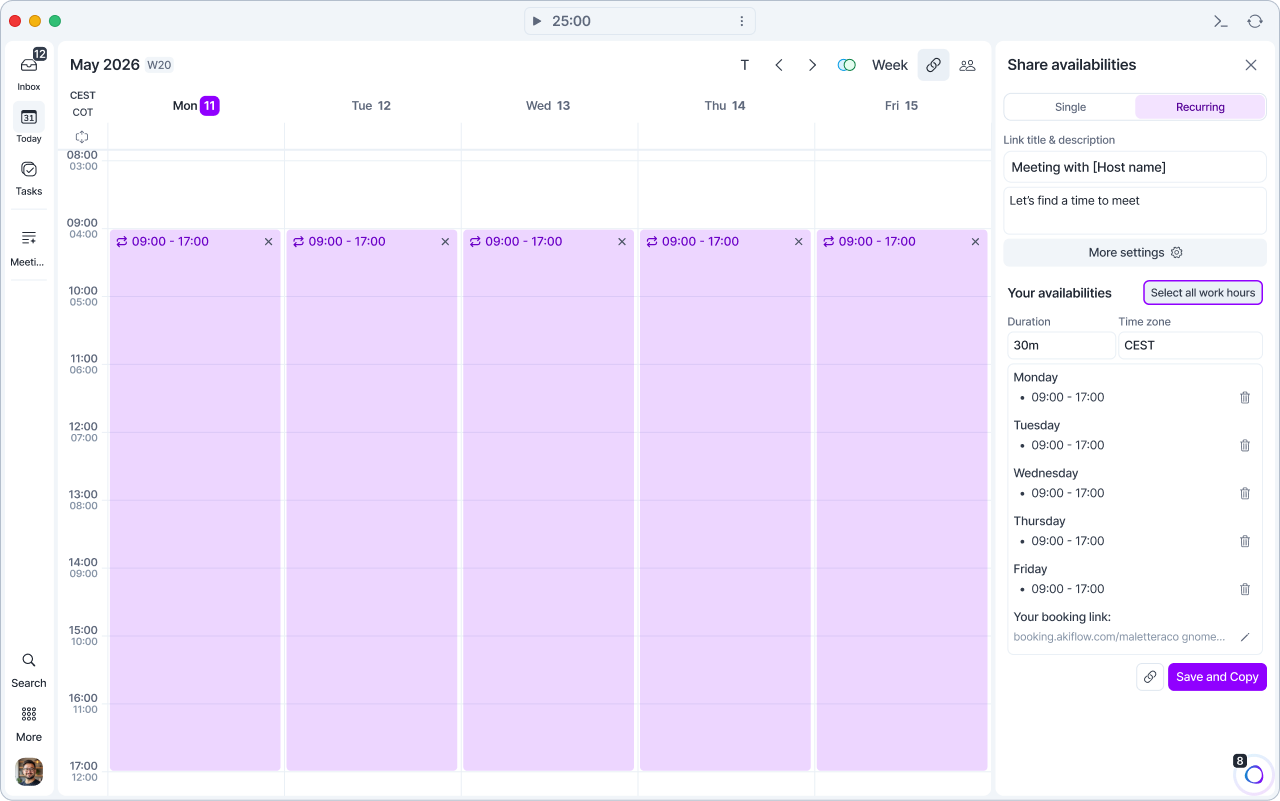Open the Time zone CEST dropdown
Image resolution: width=1280 pixels, height=801 pixels.
coord(1190,345)
